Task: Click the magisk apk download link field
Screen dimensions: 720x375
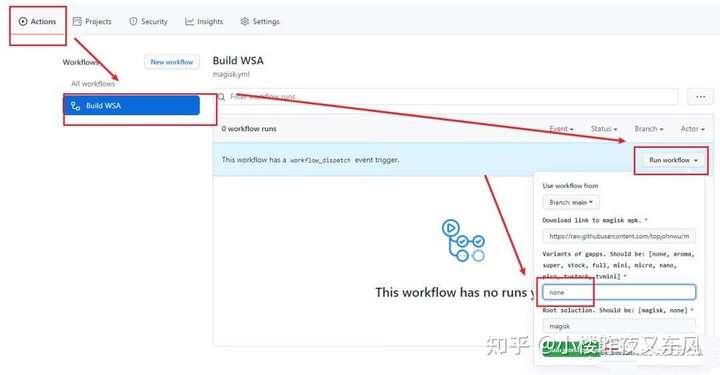Action: click(619, 236)
